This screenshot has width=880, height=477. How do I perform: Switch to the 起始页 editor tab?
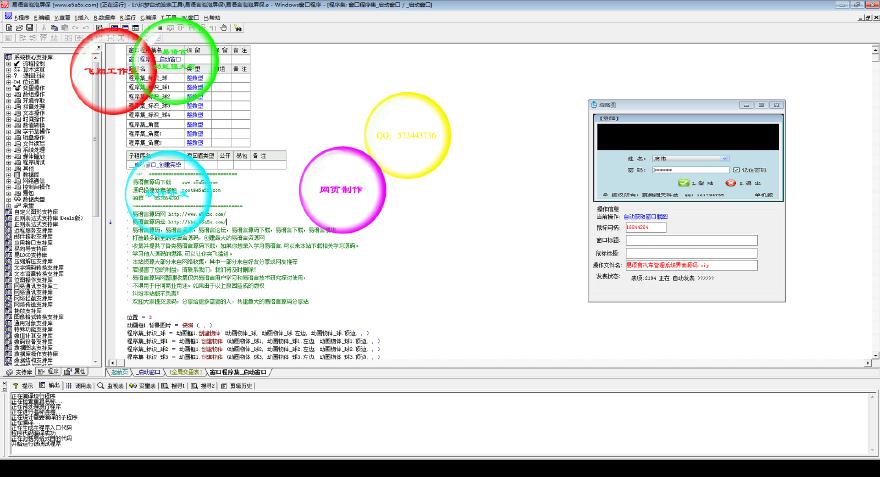(x=119, y=372)
